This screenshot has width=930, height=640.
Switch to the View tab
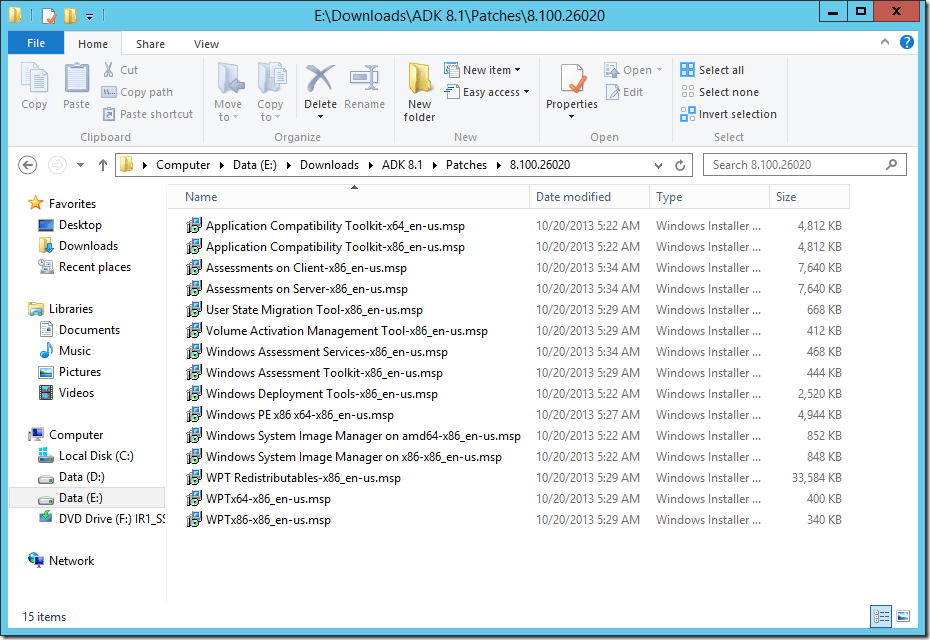click(206, 44)
